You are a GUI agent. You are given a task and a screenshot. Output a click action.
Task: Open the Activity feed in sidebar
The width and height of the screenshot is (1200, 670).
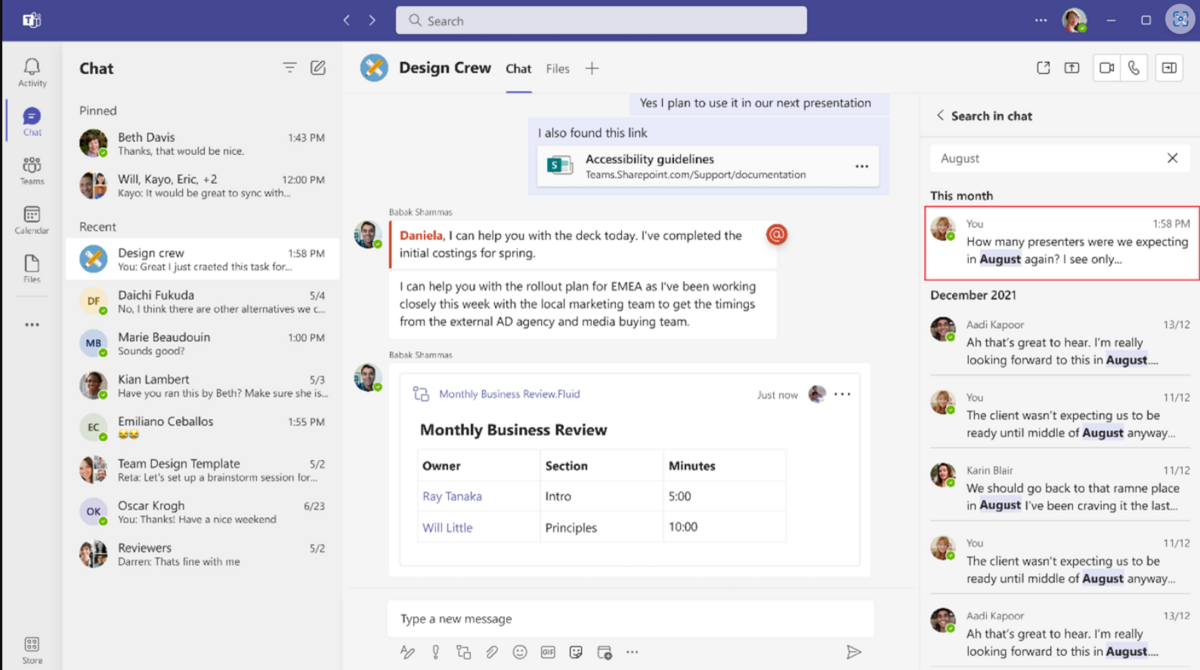tap(32, 72)
